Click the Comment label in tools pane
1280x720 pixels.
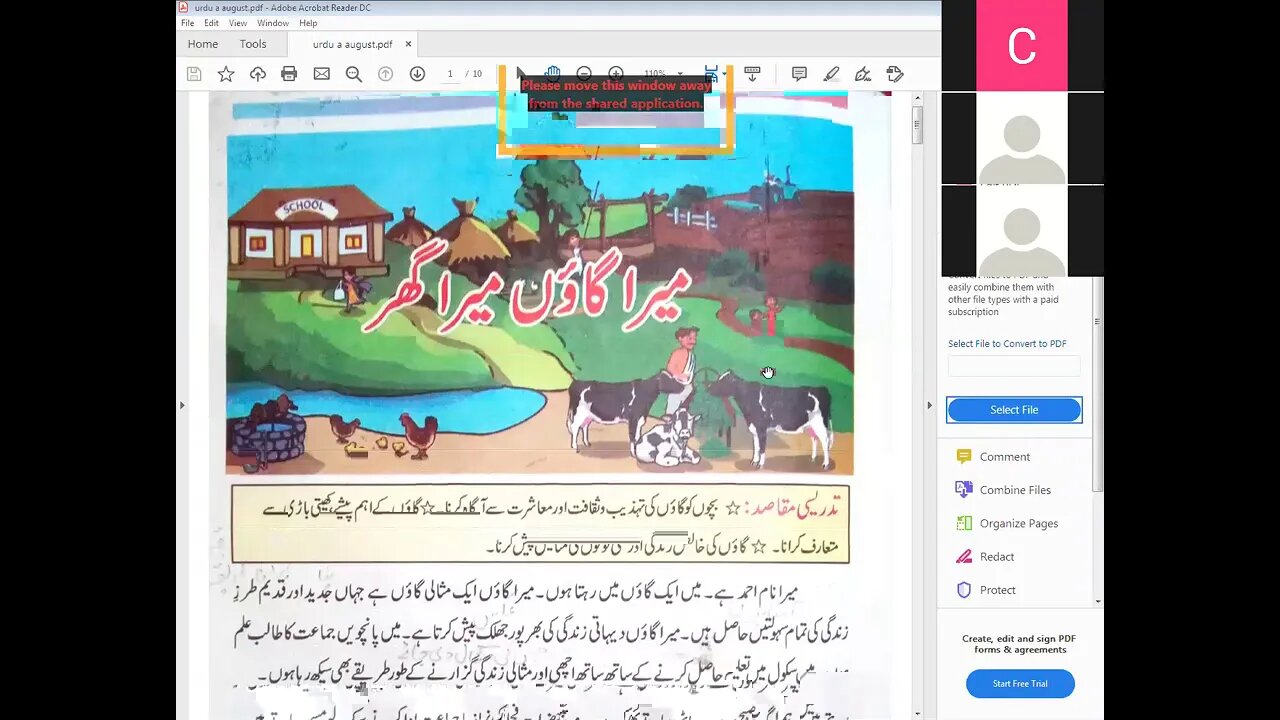1005,457
